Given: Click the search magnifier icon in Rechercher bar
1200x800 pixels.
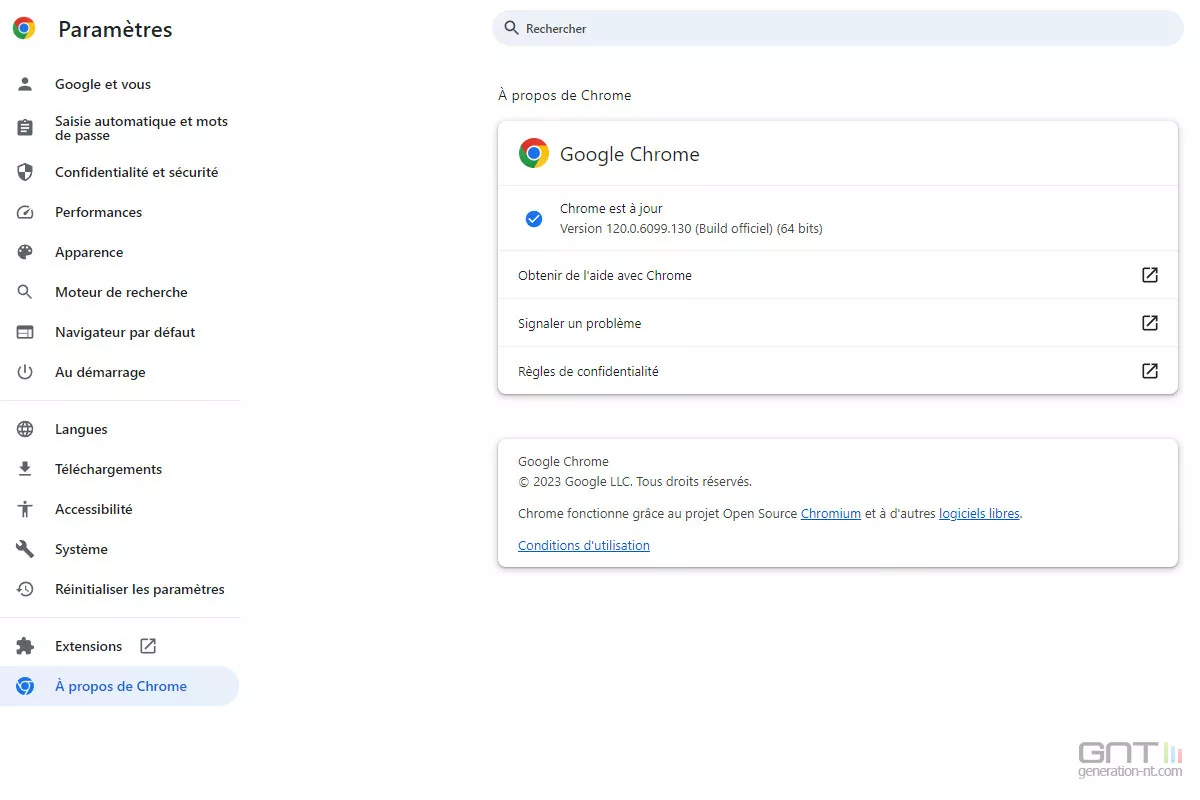Looking at the screenshot, I should [x=511, y=28].
